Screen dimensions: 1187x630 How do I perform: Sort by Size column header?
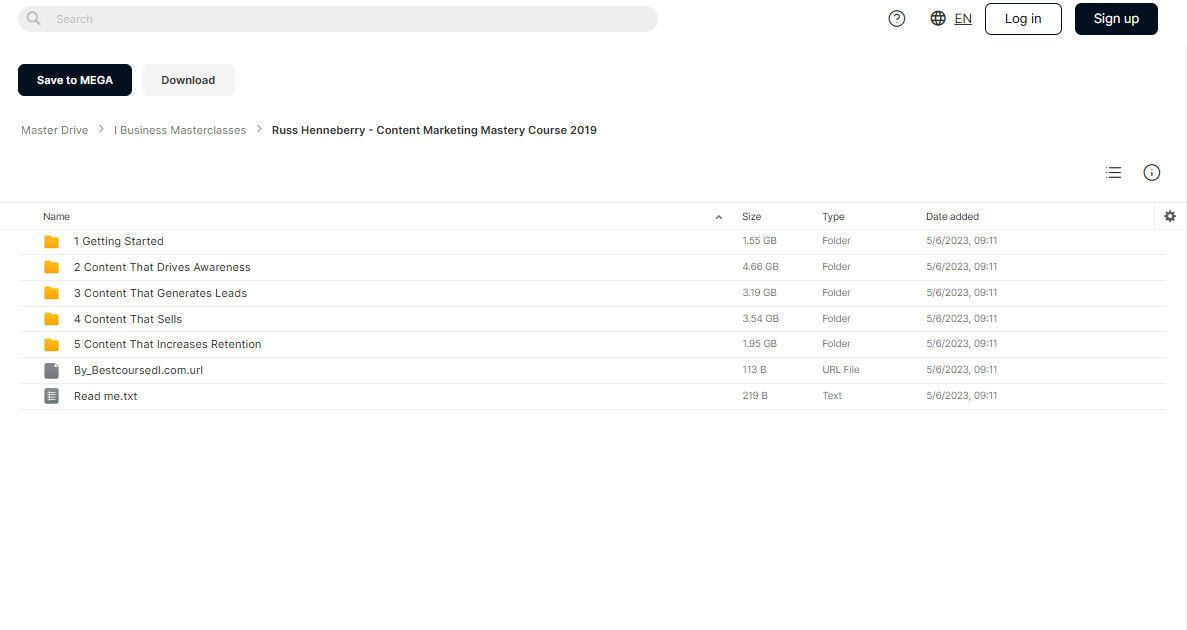point(751,217)
